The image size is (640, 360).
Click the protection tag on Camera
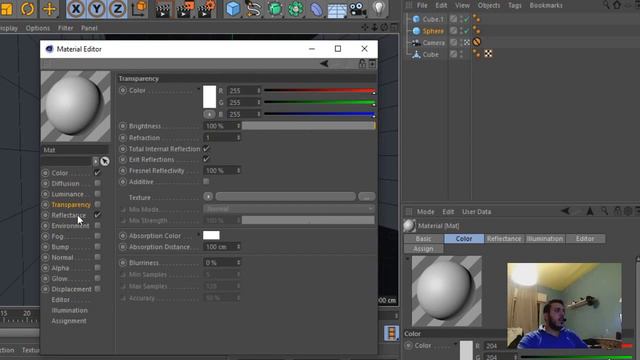click(x=476, y=42)
